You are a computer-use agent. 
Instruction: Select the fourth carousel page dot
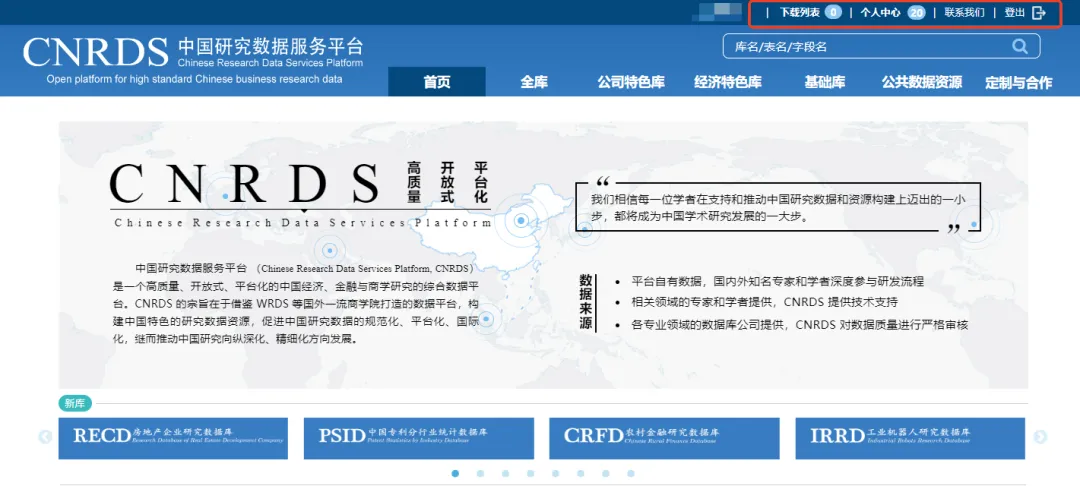(530, 474)
